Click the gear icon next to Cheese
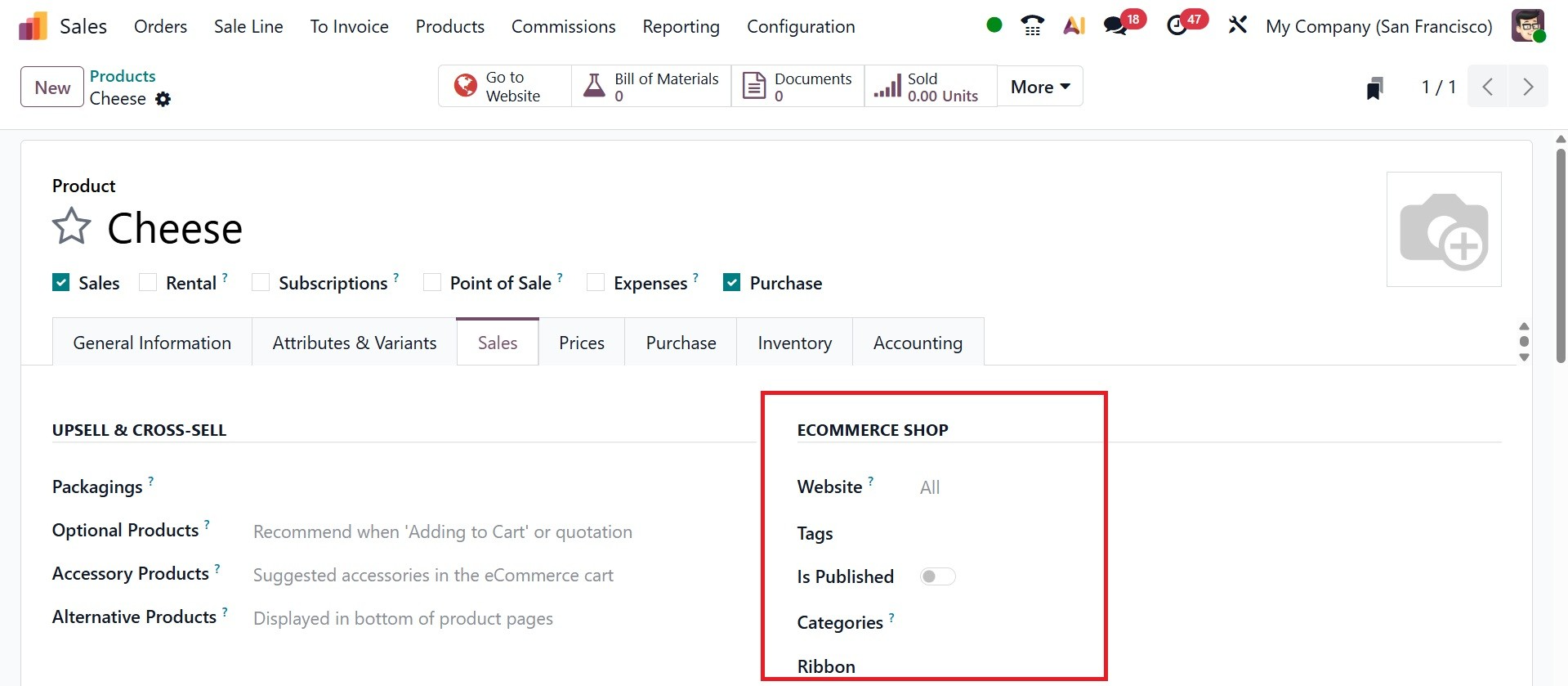1568x686 pixels. coord(163,99)
